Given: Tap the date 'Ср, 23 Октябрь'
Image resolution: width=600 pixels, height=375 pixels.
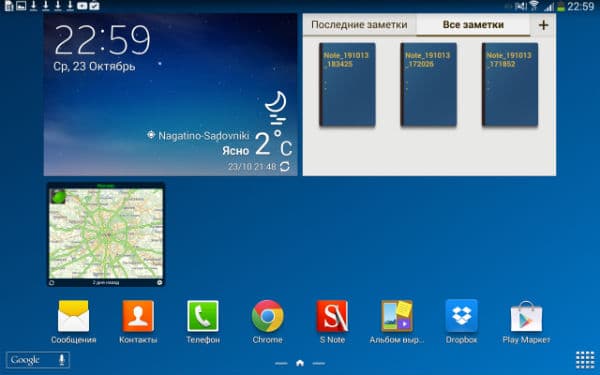Looking at the screenshot, I should tap(94, 67).
